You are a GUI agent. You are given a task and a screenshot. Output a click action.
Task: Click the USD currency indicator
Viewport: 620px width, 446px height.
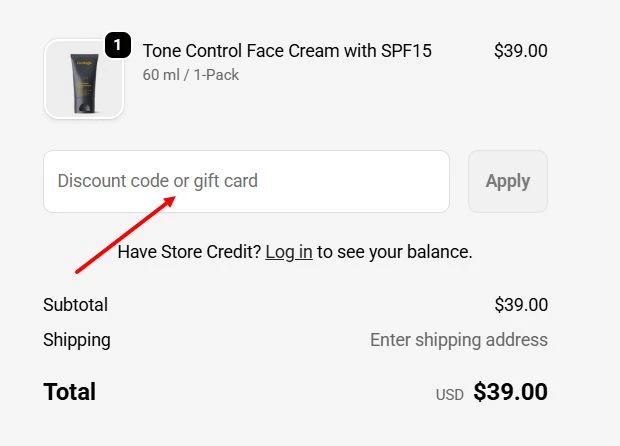tap(449, 395)
